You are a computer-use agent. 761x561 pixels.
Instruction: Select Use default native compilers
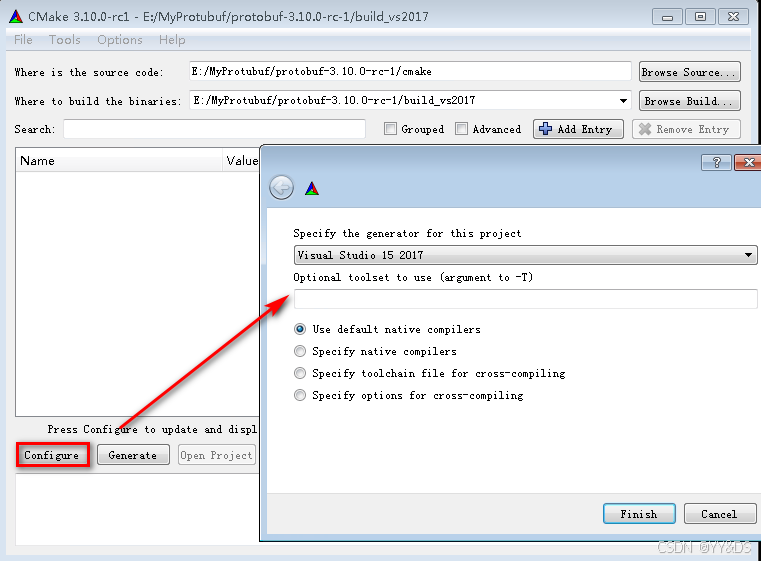click(x=300, y=329)
